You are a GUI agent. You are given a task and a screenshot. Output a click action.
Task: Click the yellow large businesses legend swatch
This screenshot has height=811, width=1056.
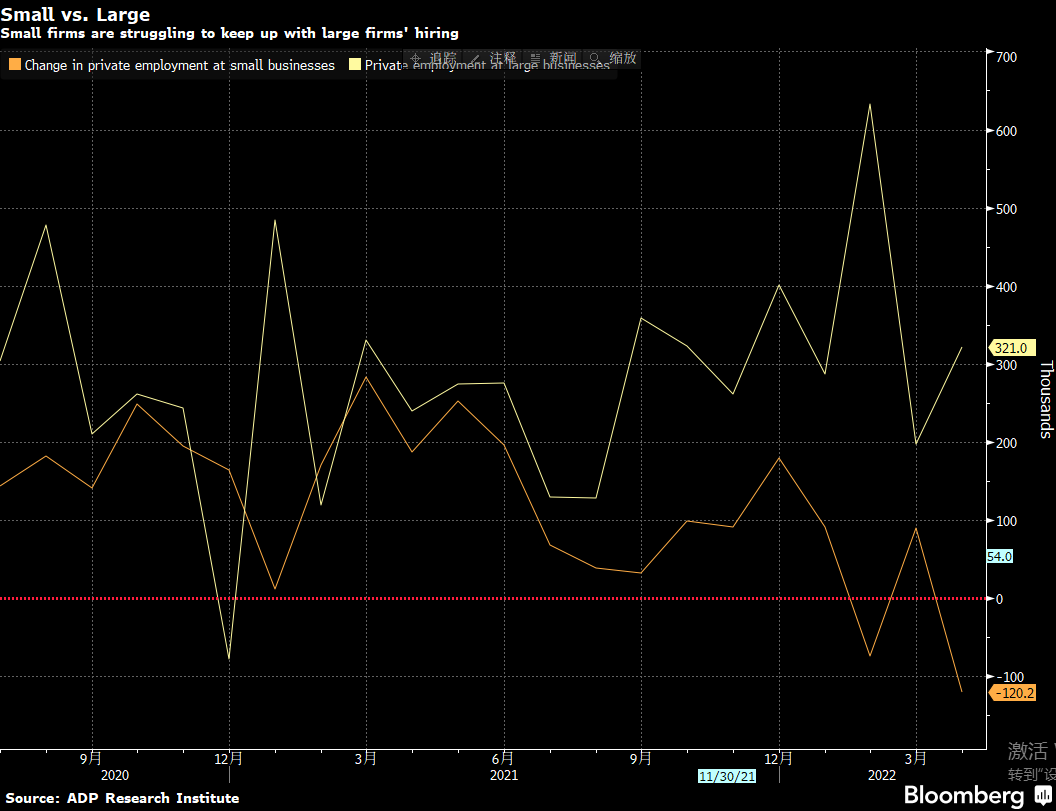(x=354, y=65)
